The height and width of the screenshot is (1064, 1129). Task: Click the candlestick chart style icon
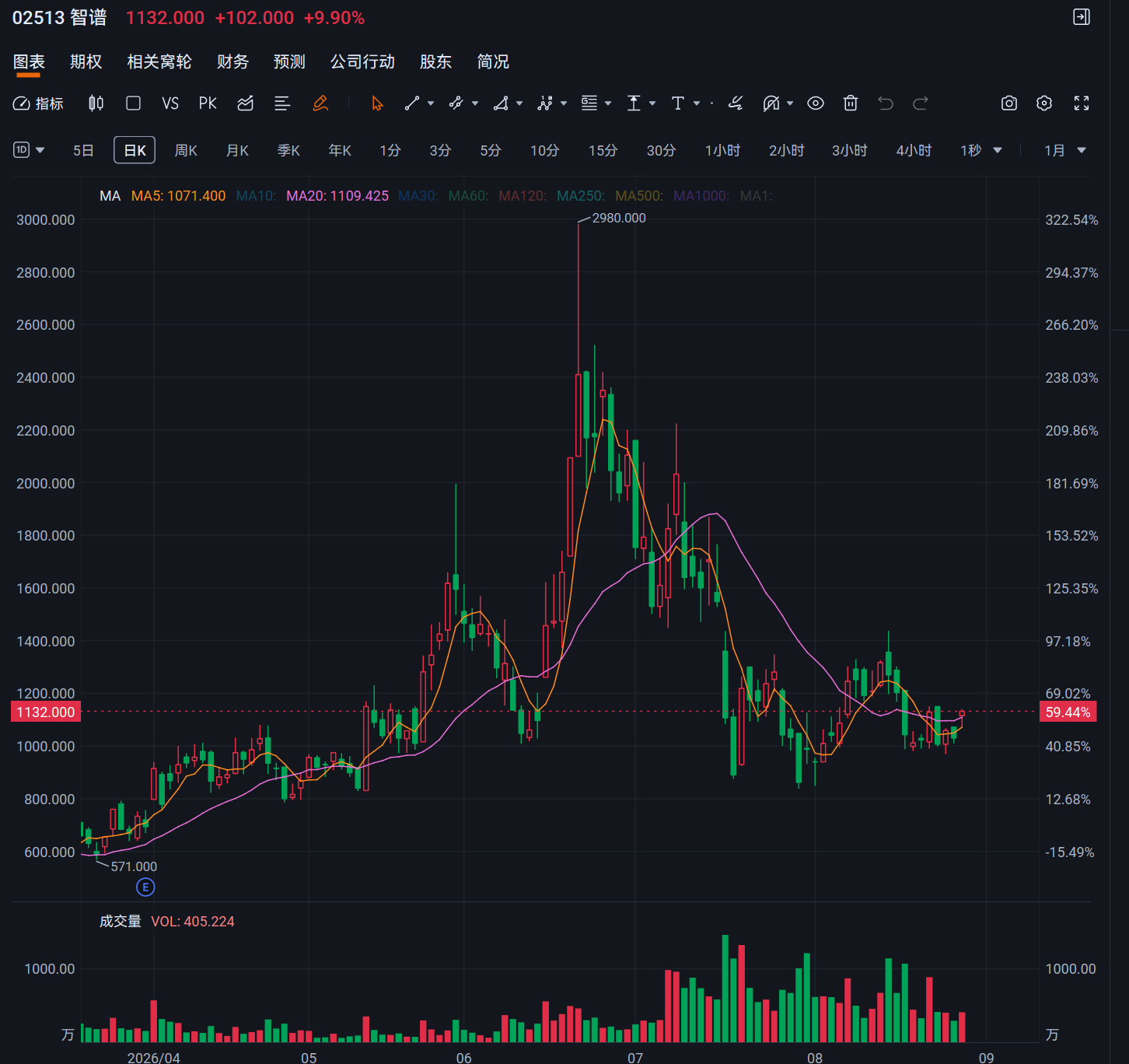[96, 103]
